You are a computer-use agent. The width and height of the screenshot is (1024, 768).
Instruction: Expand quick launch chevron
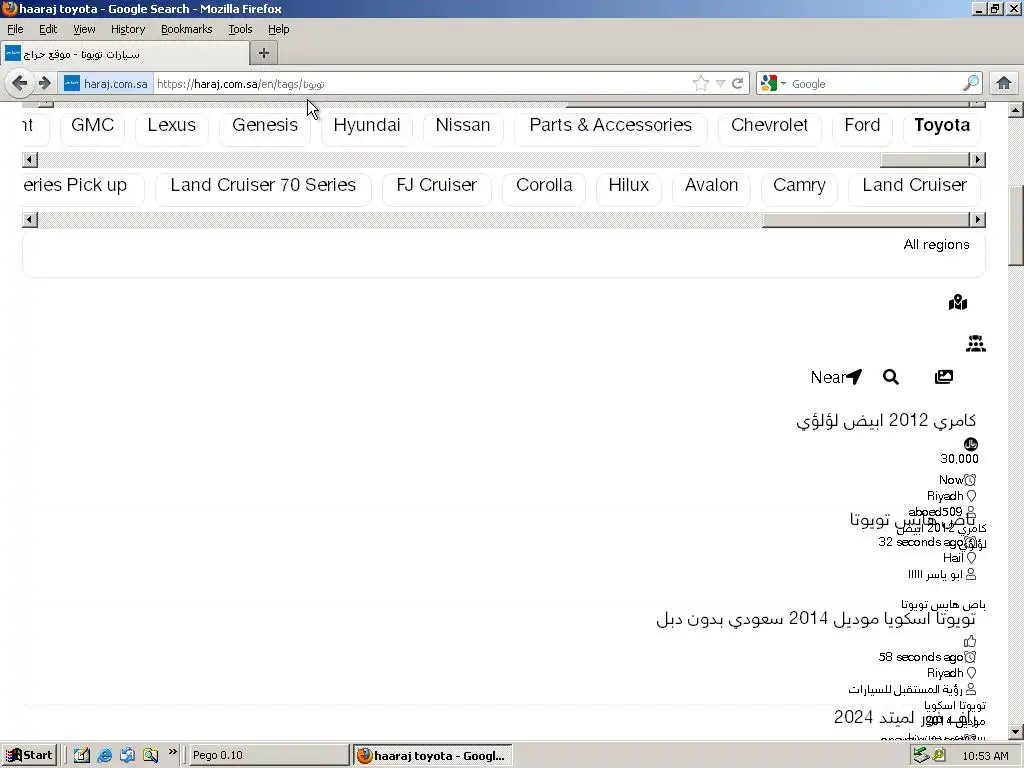(x=172, y=752)
